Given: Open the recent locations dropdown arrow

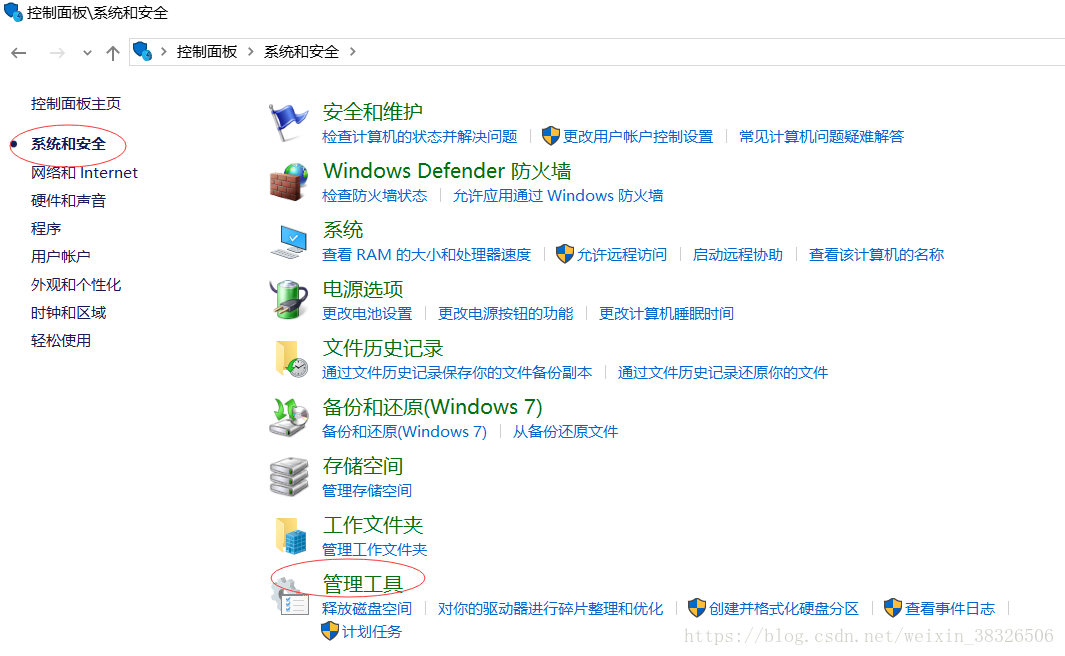Looking at the screenshot, I should (87, 52).
